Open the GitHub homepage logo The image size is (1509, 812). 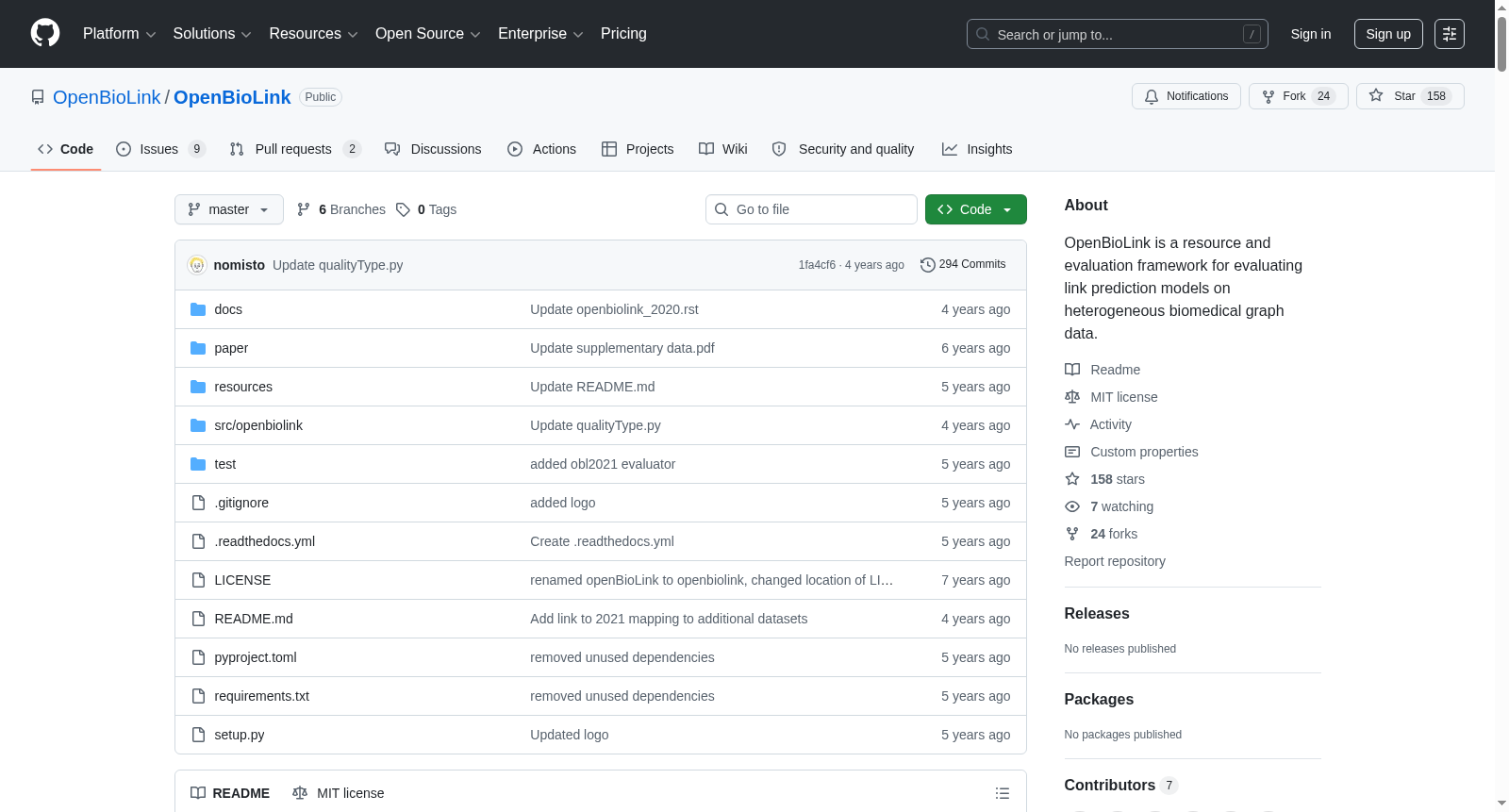click(x=45, y=34)
